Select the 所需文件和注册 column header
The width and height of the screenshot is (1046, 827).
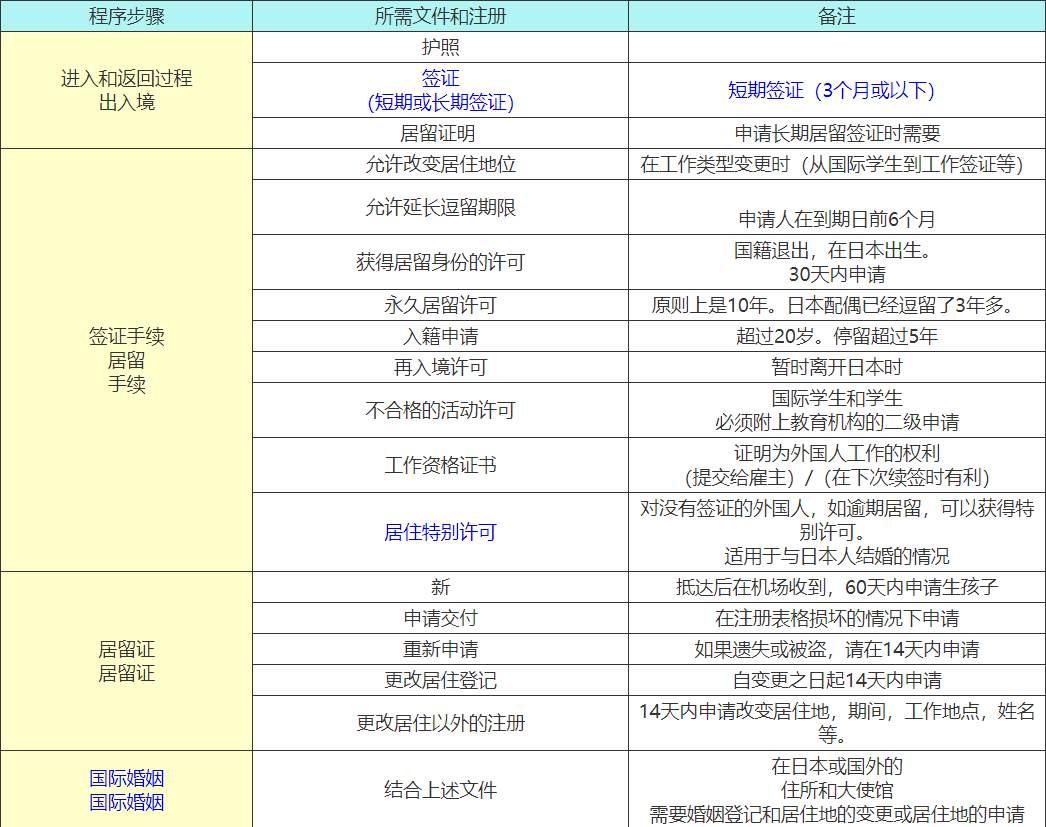point(440,17)
